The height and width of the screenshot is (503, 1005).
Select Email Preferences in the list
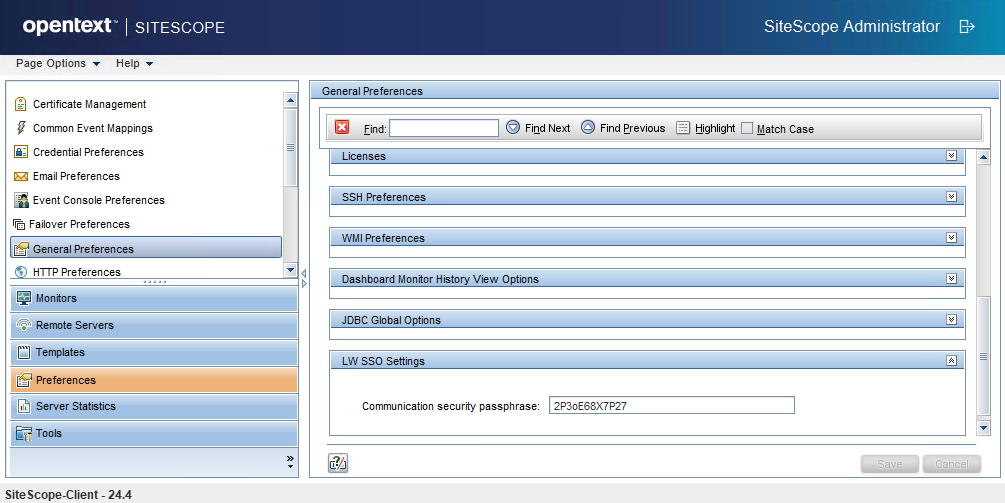tap(76, 176)
